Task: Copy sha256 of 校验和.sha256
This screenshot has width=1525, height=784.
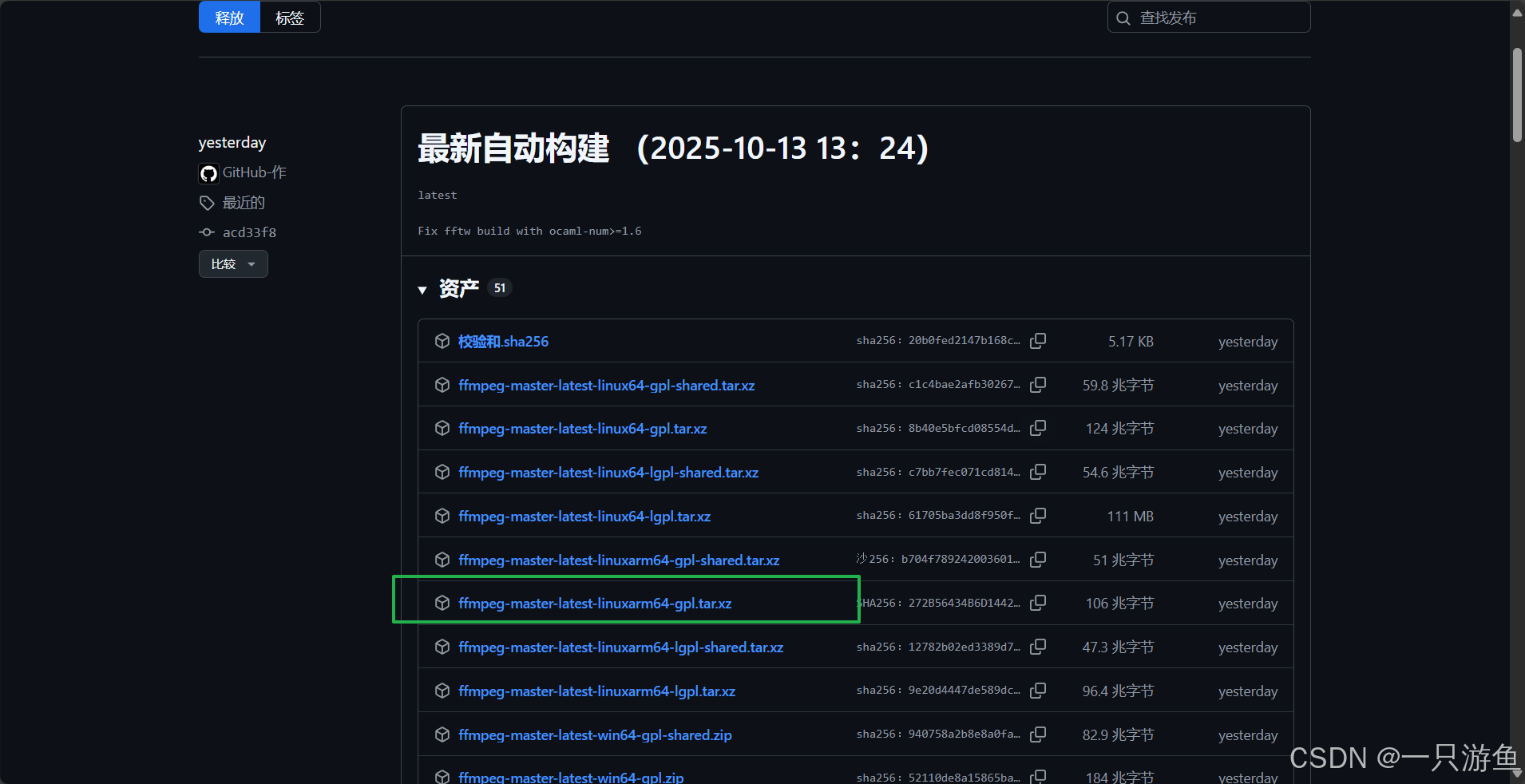Action: [1038, 341]
